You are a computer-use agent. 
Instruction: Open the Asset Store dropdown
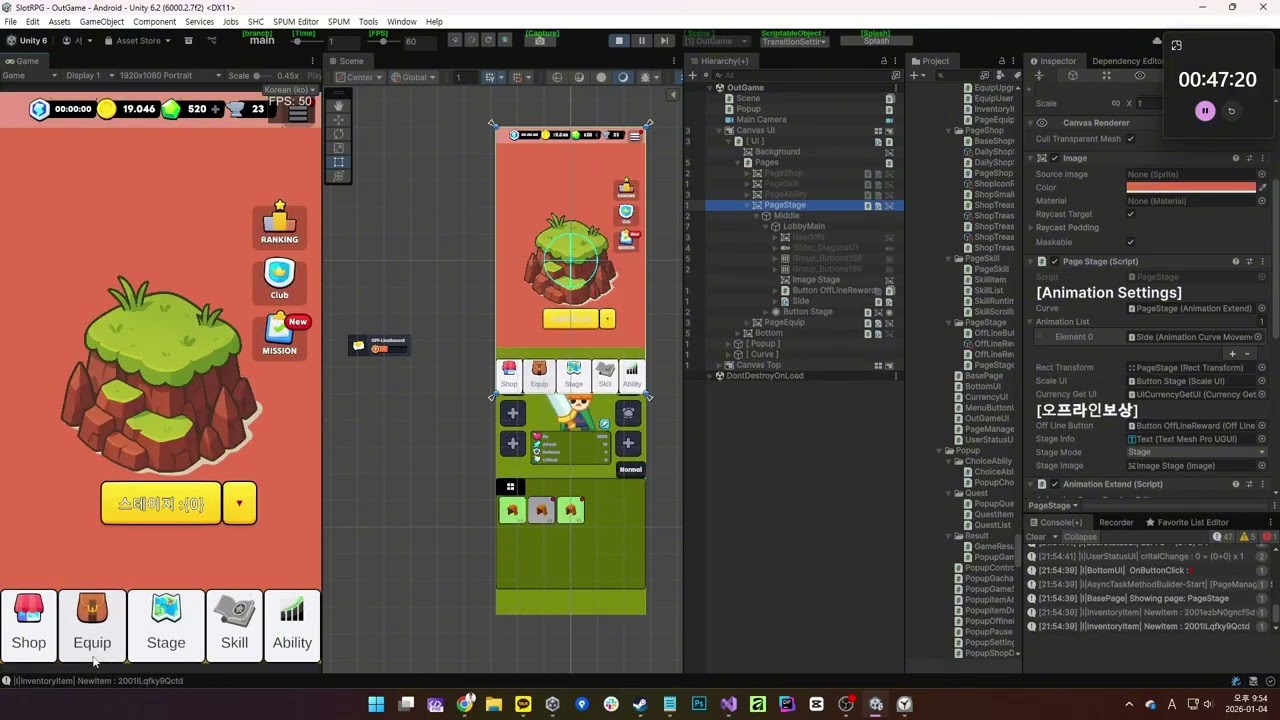(137, 41)
